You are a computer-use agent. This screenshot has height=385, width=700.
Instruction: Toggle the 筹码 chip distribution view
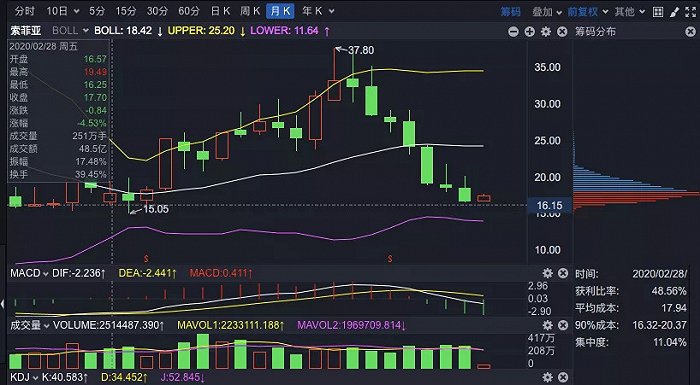tap(510, 12)
